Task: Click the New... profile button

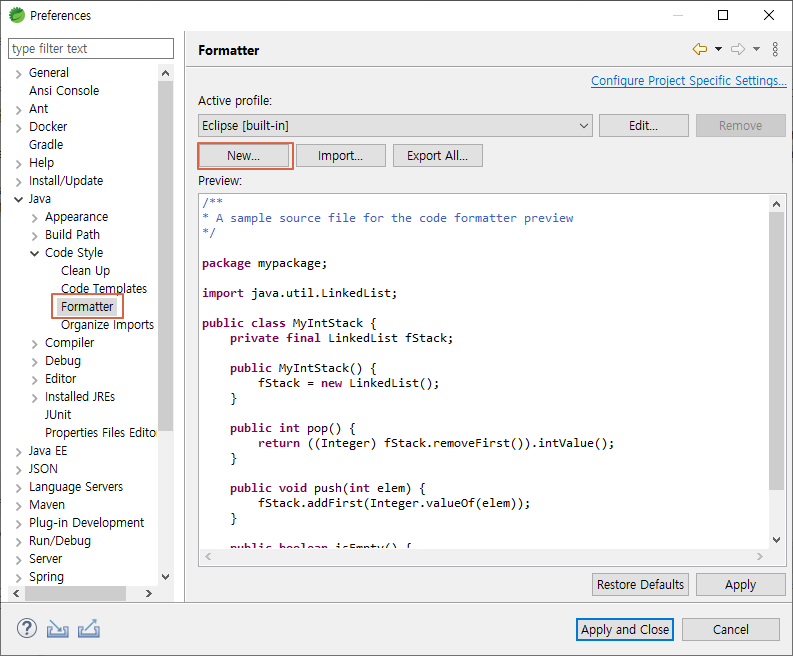Action: click(x=243, y=156)
